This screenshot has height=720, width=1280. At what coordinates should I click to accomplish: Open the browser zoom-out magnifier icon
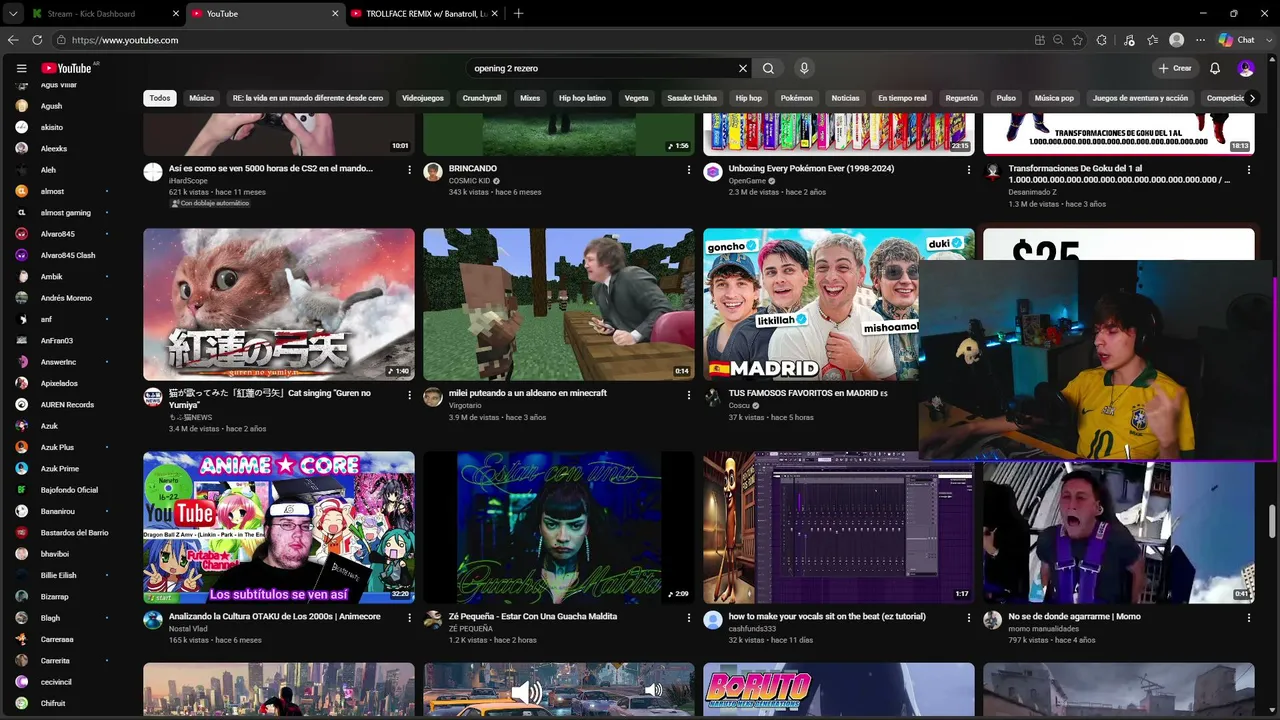click(x=1058, y=40)
